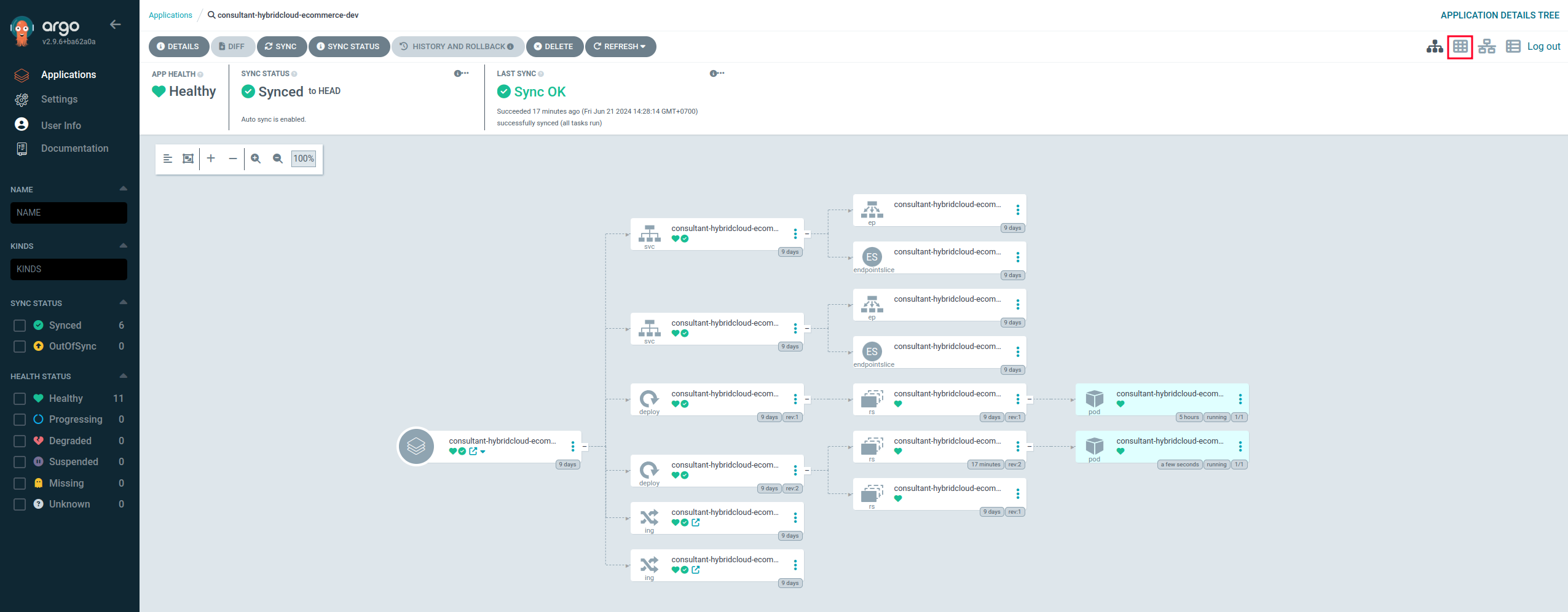The image size is (1568, 612).
Task: Switch to list view icon
Action: point(1513,47)
